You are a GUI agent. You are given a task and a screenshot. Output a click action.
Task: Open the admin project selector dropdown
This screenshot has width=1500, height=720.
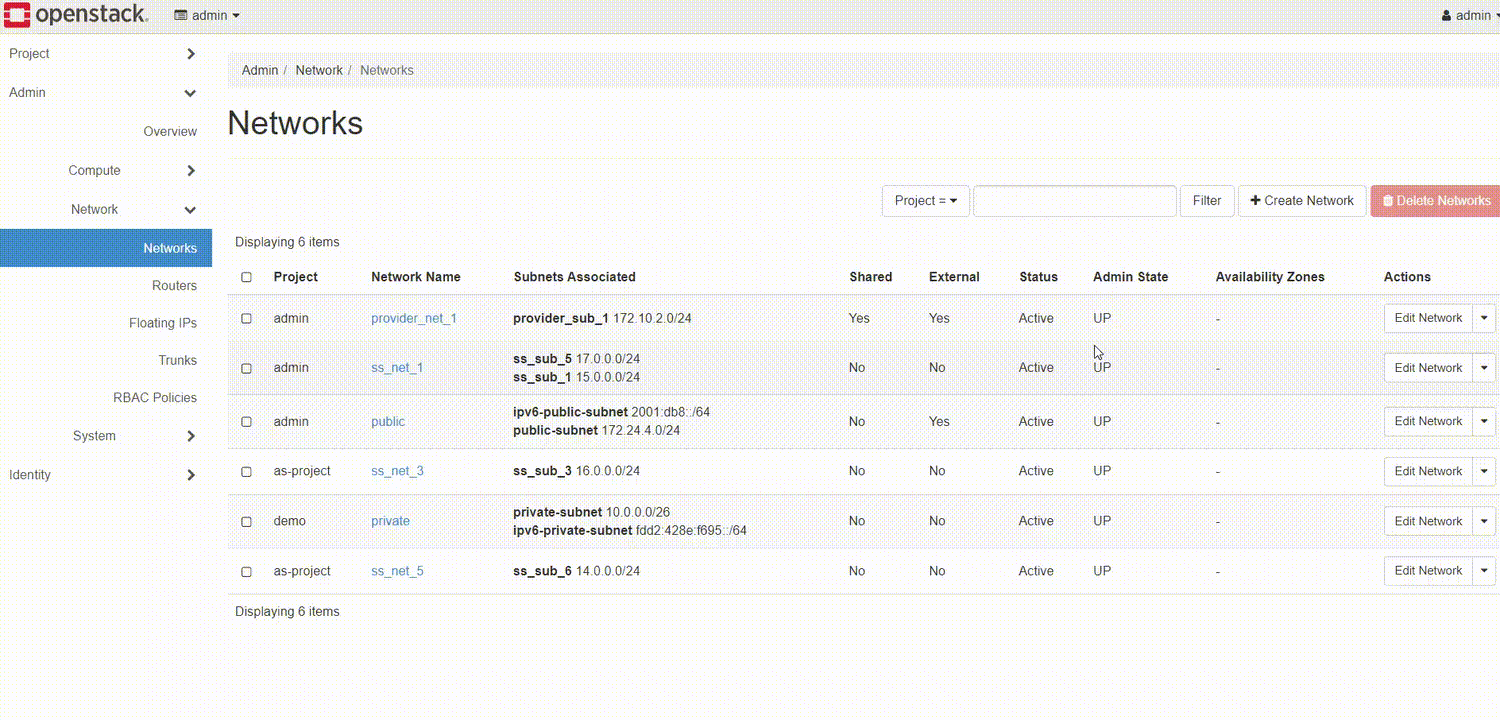208,16
